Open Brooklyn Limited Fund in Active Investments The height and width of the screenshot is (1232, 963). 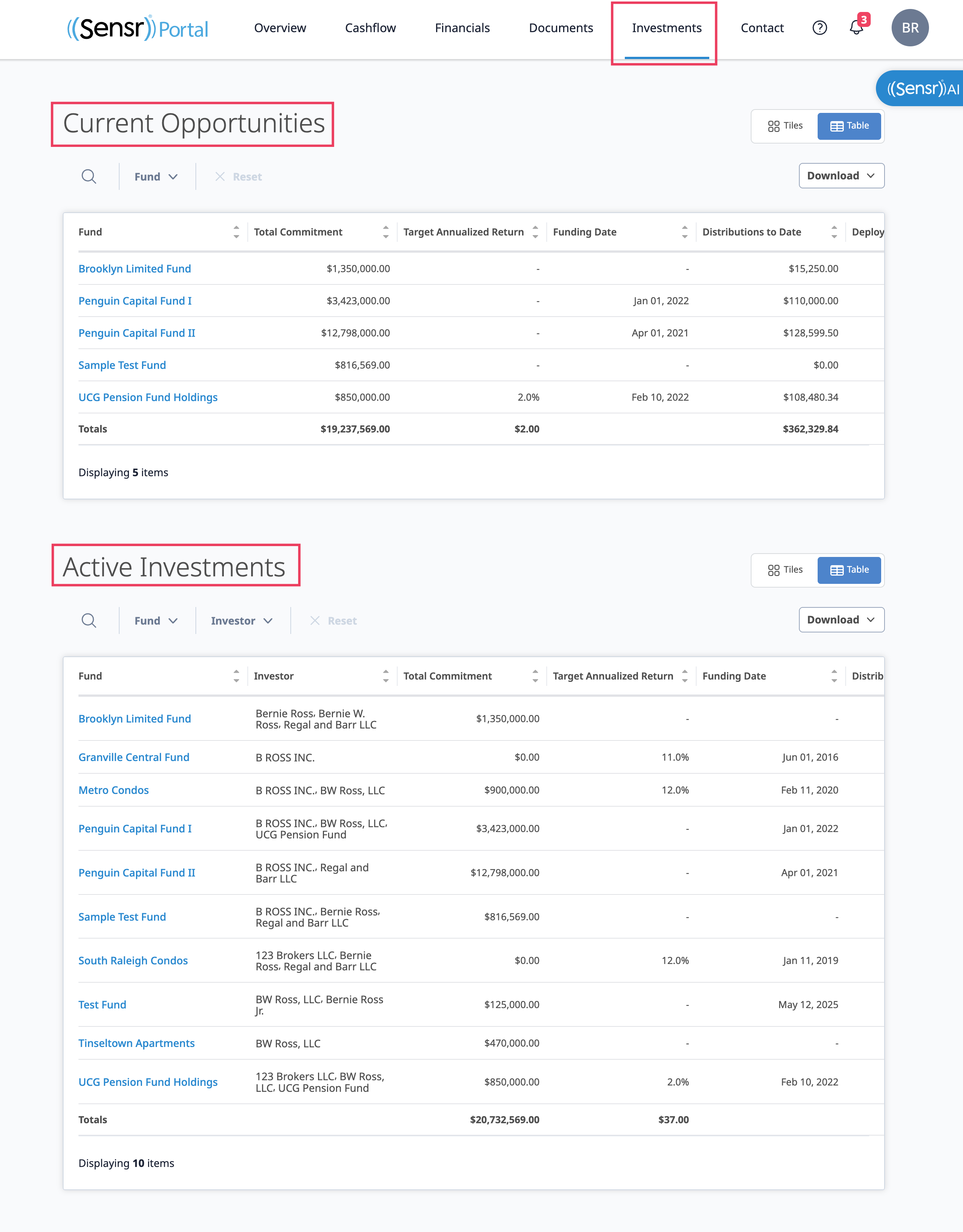coord(135,719)
